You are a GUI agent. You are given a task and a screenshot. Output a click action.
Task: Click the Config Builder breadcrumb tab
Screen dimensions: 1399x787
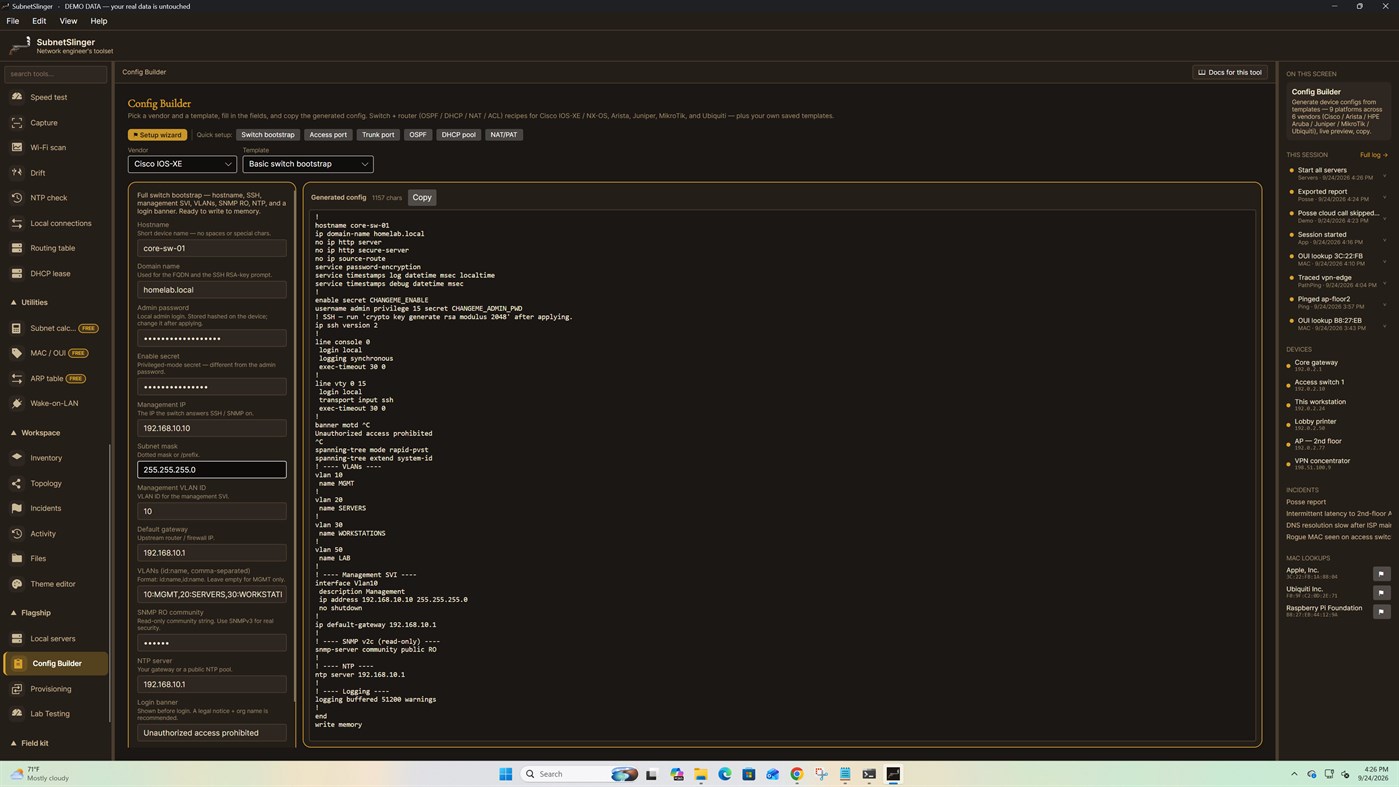click(144, 72)
